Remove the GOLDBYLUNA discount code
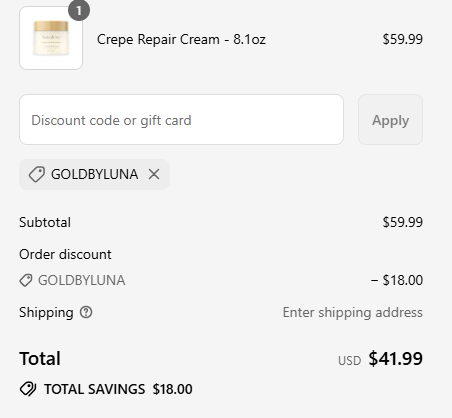Image resolution: width=452 pixels, height=418 pixels. [x=154, y=174]
